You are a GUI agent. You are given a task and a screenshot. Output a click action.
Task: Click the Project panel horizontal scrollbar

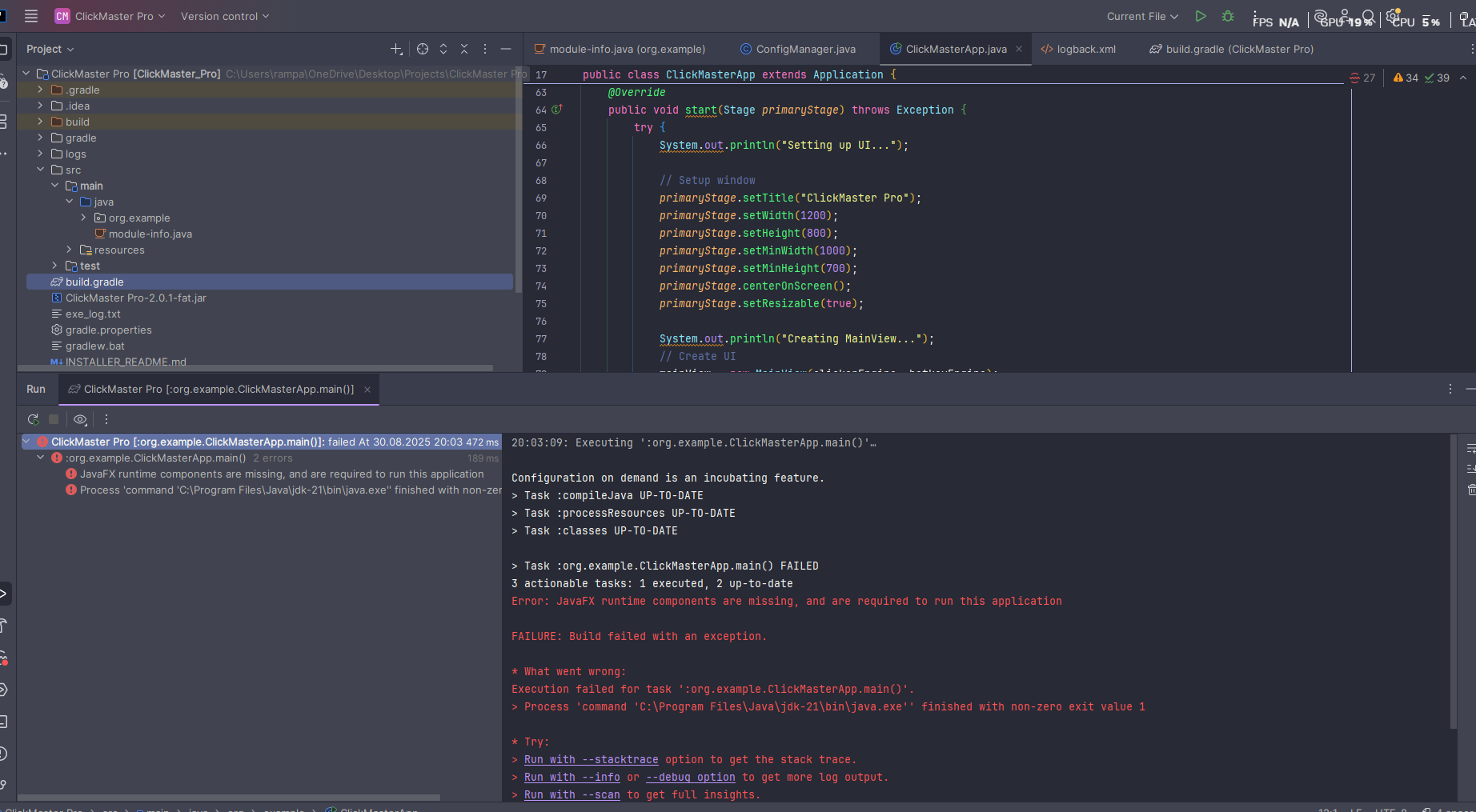(x=255, y=368)
